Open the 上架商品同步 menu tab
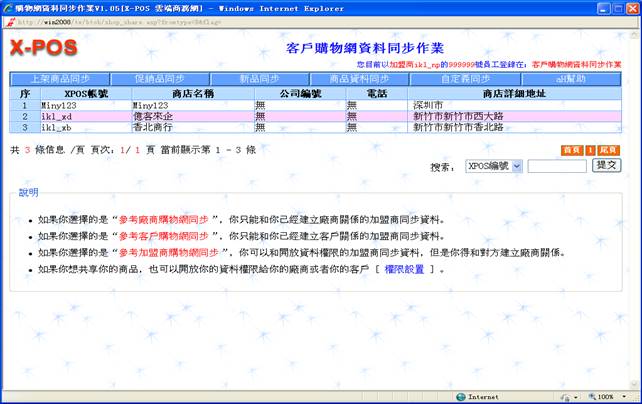This screenshot has height=404, width=642. (60, 78)
